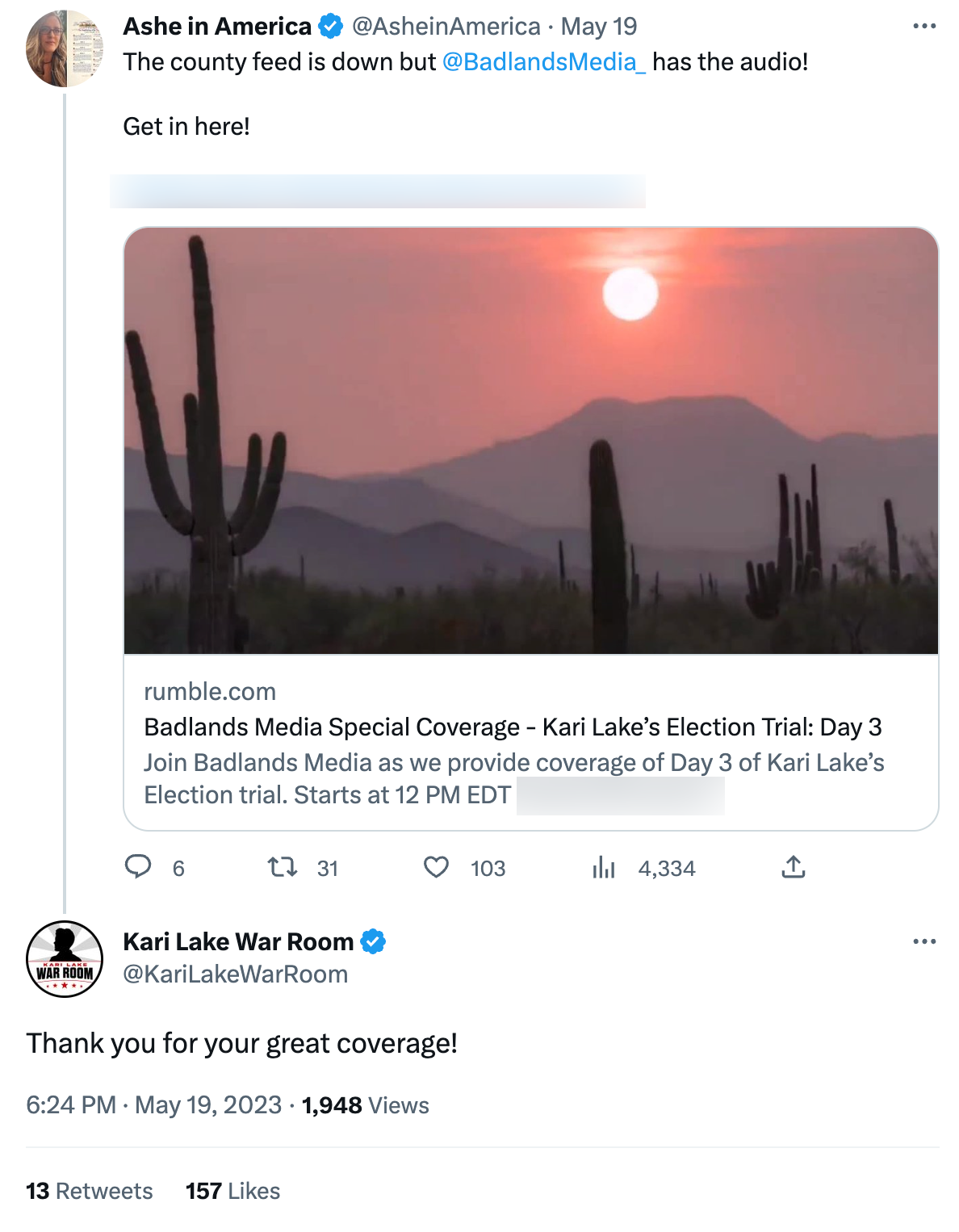959x1232 pixels.
Task: Expand the thread connector line
Action: pos(65,484)
